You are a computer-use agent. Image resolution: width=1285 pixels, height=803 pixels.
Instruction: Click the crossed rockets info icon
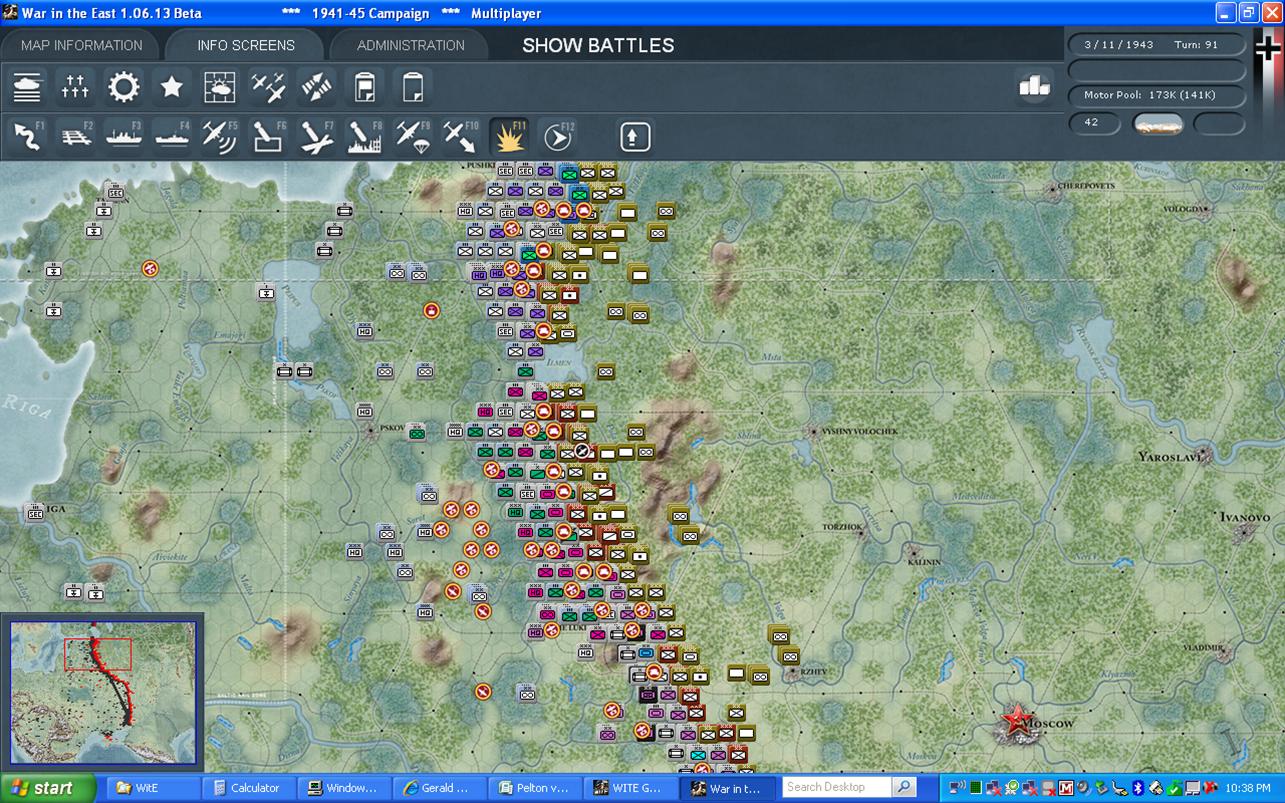coord(316,88)
